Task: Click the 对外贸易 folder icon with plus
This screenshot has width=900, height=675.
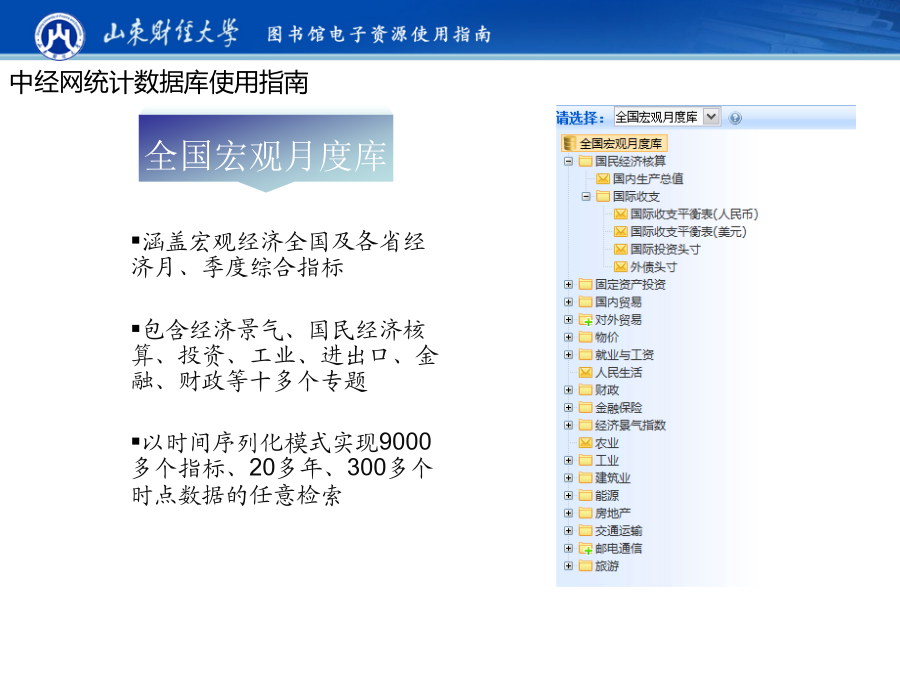Action: pyautogui.click(x=585, y=320)
